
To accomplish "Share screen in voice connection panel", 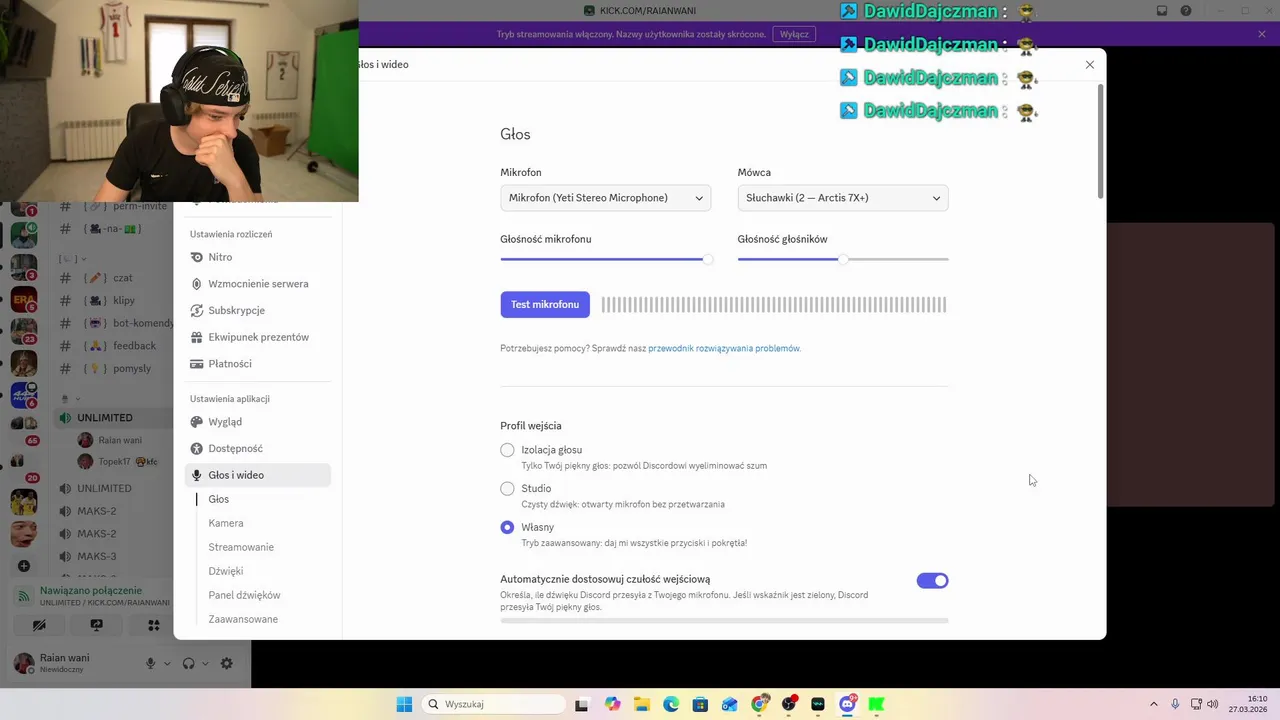I will 96,625.
